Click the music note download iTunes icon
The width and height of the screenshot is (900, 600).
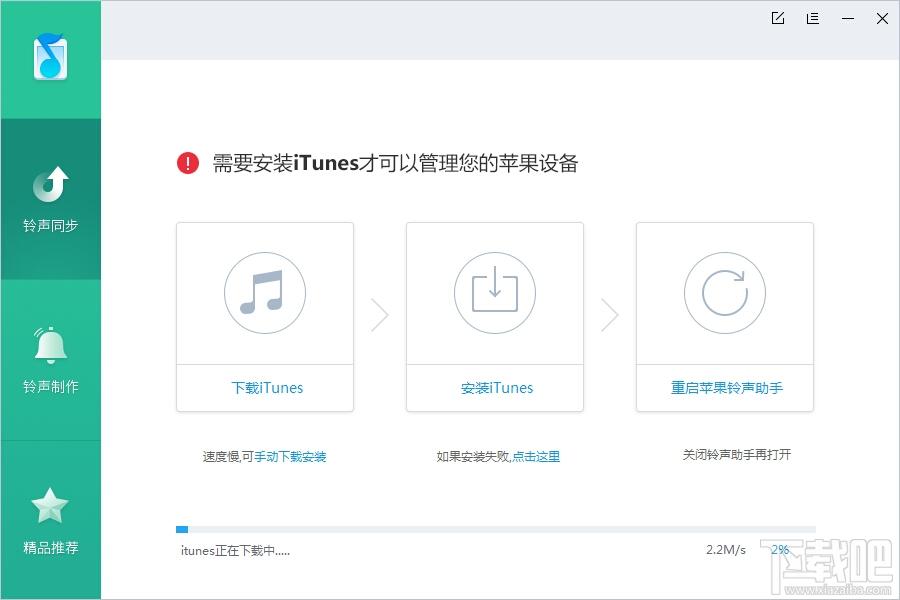pos(265,292)
